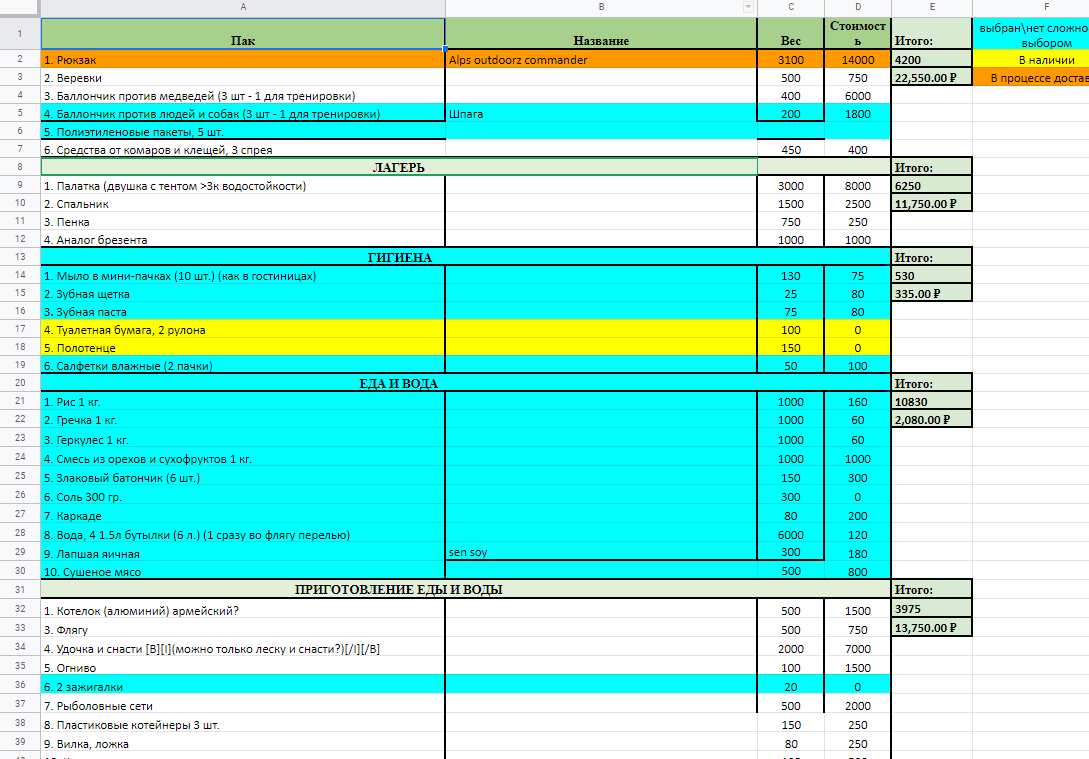Click bear spray row '3. Баллончик против медведей'
The height and width of the screenshot is (759, 1089).
(243, 96)
